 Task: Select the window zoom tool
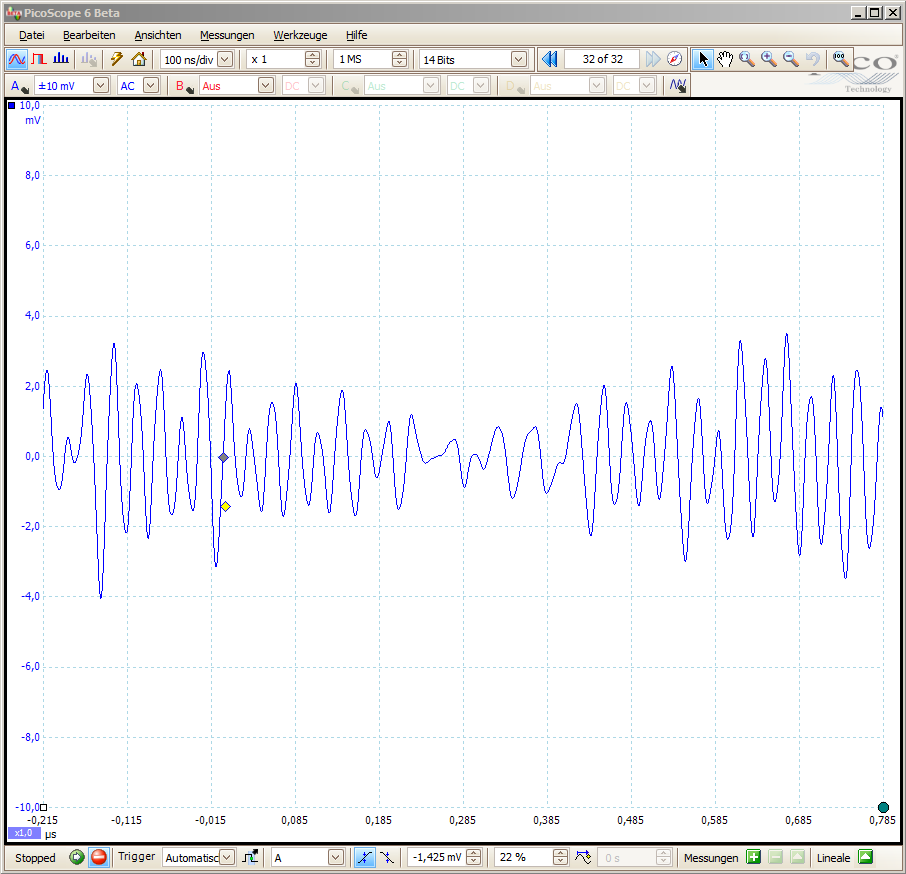(x=747, y=59)
